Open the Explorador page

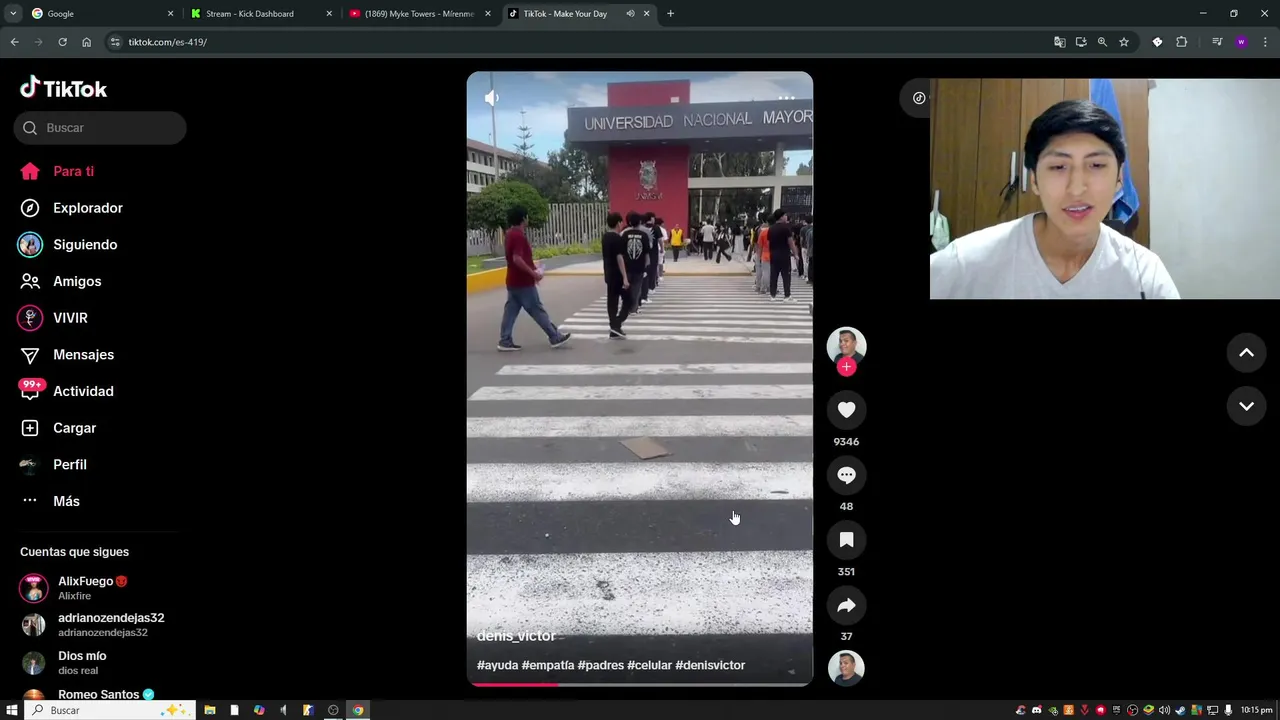point(72,208)
